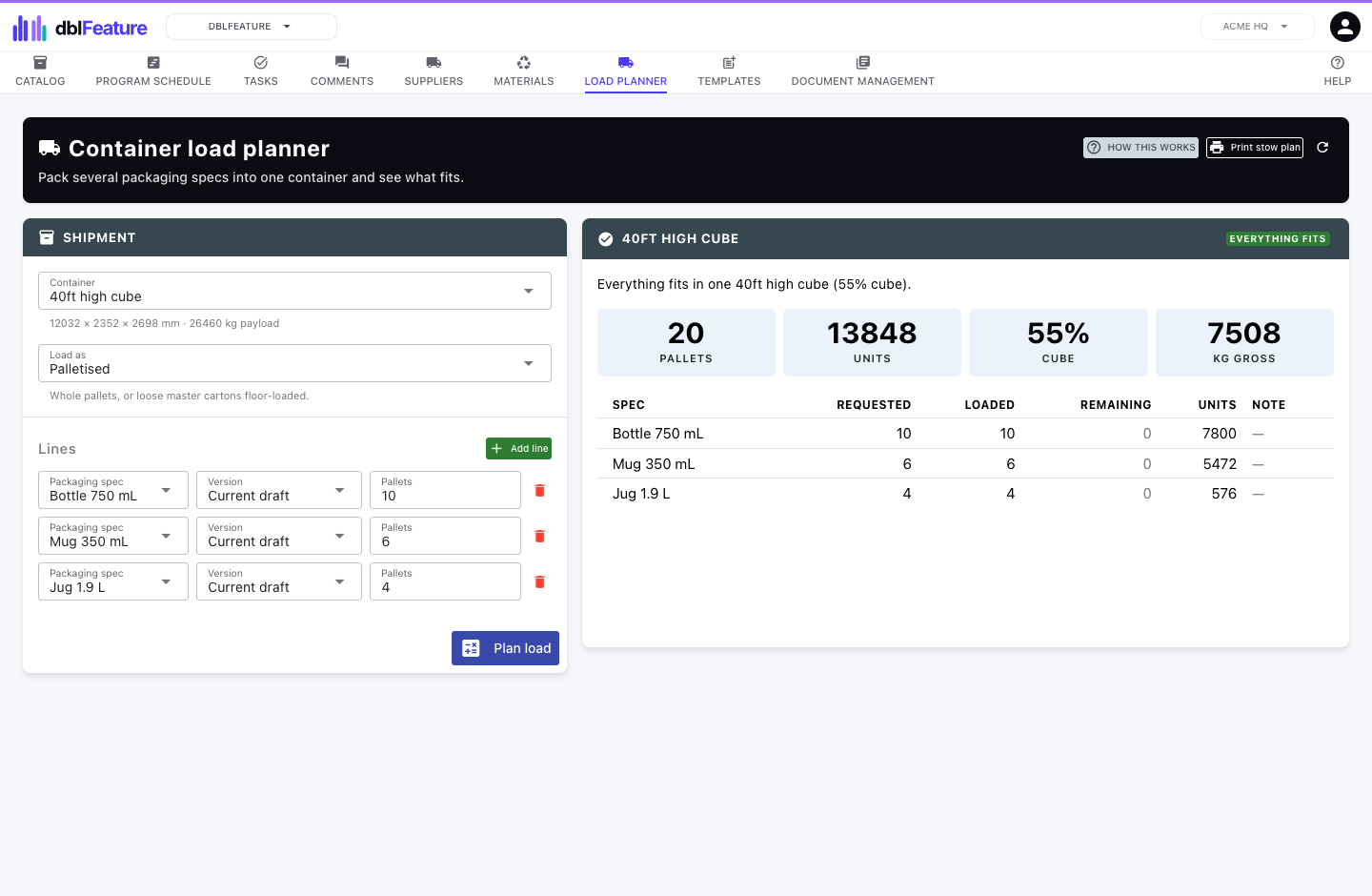Go to Templates tab
Viewport: 1372px width, 896px height.
click(729, 71)
